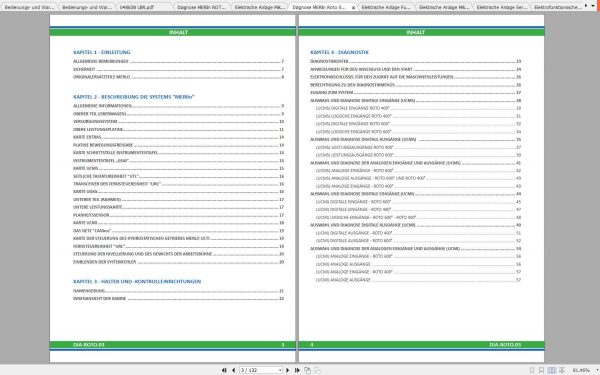600x375 pixels.
Task: Select continuous page view icon
Action: (541, 370)
